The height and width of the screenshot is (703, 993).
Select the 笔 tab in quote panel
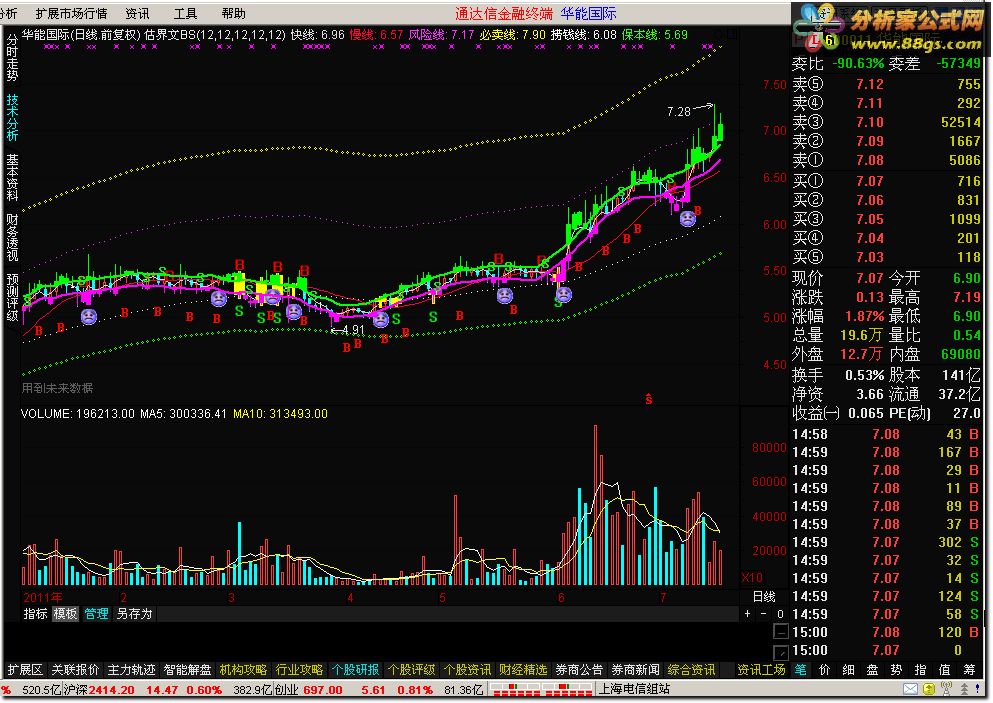click(800, 670)
